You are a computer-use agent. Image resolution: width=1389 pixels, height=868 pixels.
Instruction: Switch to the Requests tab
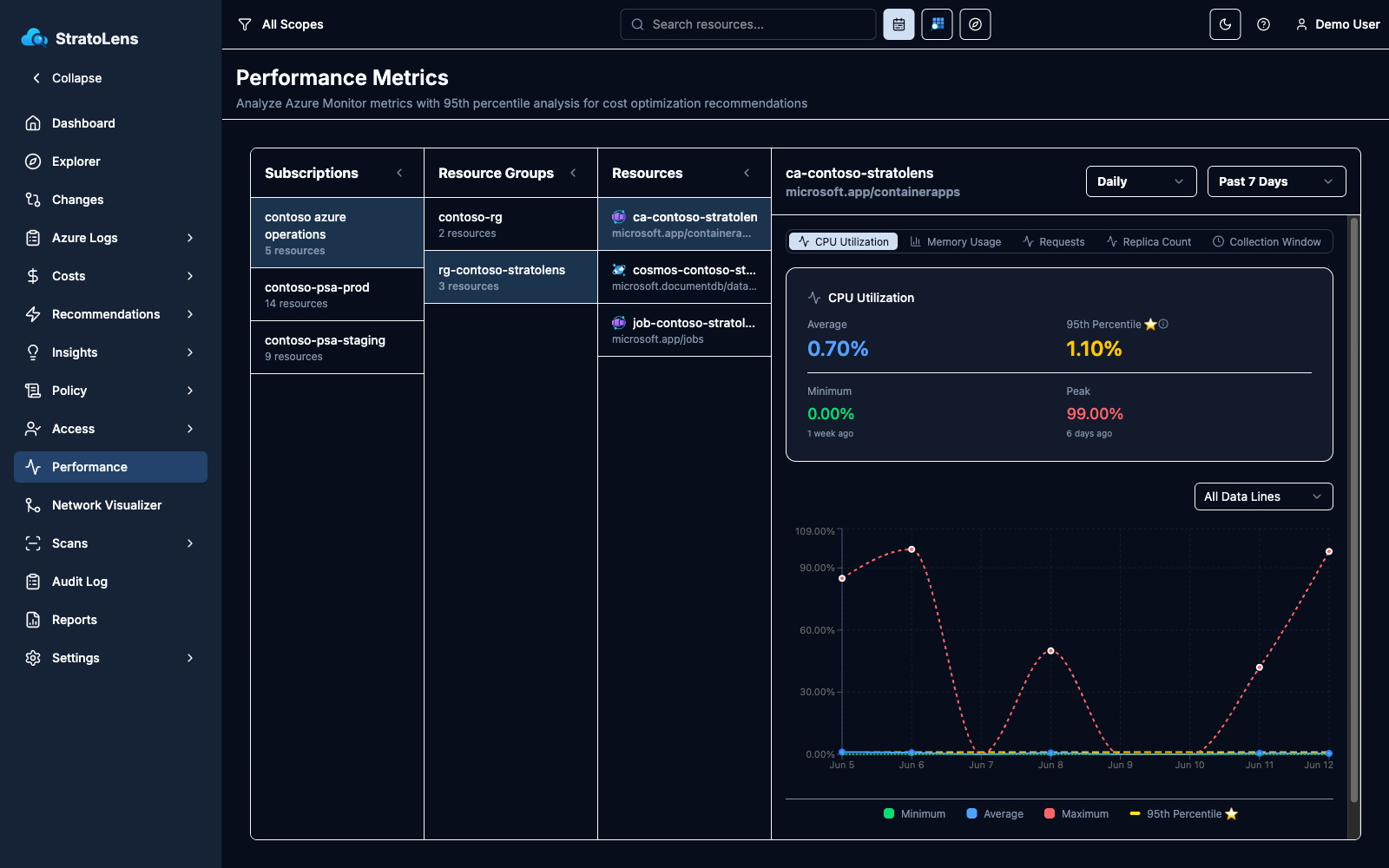click(x=1053, y=242)
